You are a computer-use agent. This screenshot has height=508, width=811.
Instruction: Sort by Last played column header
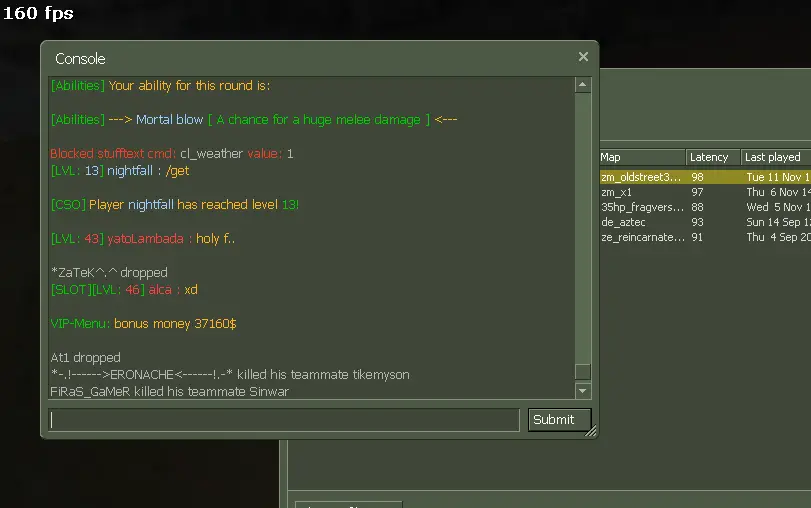click(x=775, y=157)
